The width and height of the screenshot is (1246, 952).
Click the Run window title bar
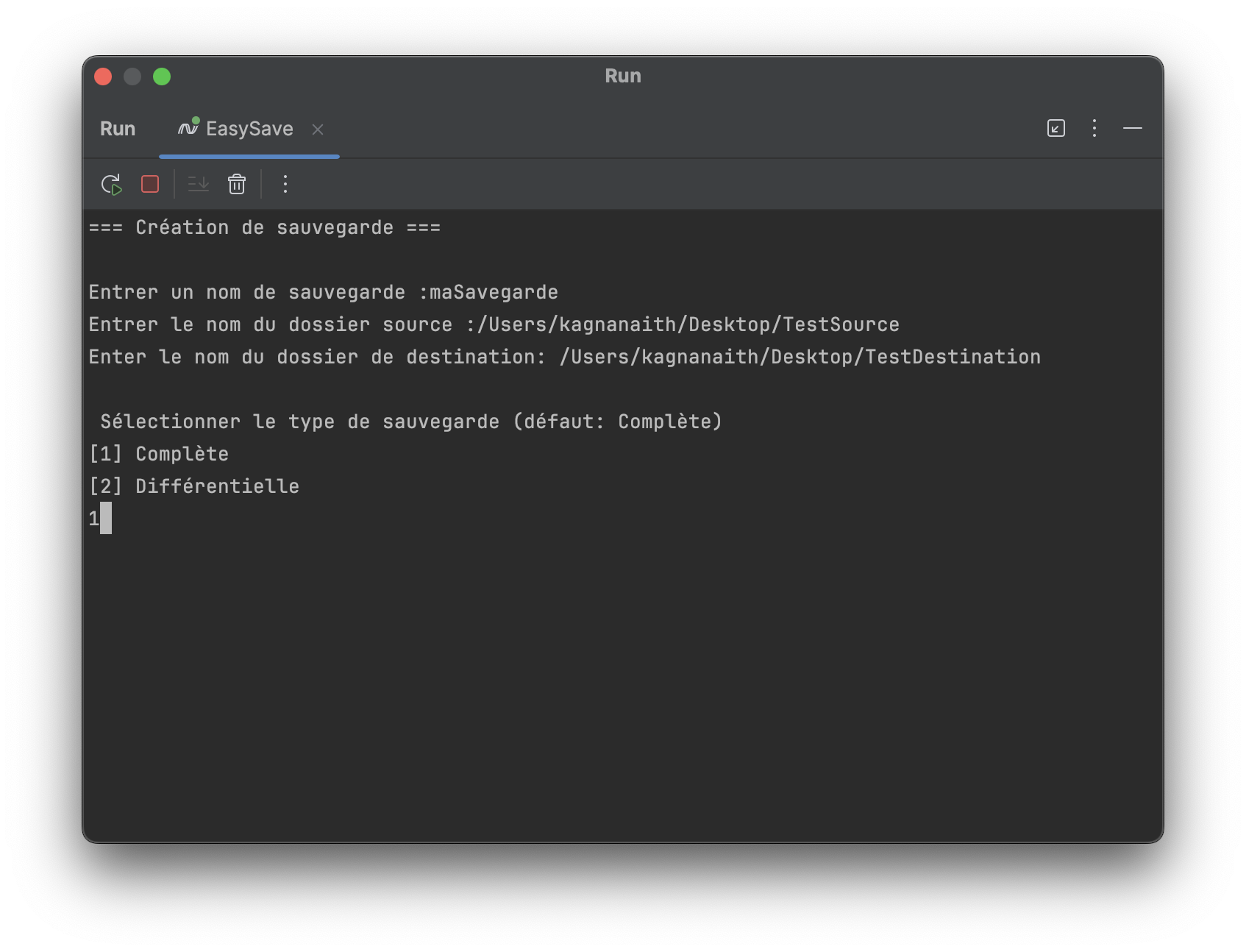click(x=622, y=75)
